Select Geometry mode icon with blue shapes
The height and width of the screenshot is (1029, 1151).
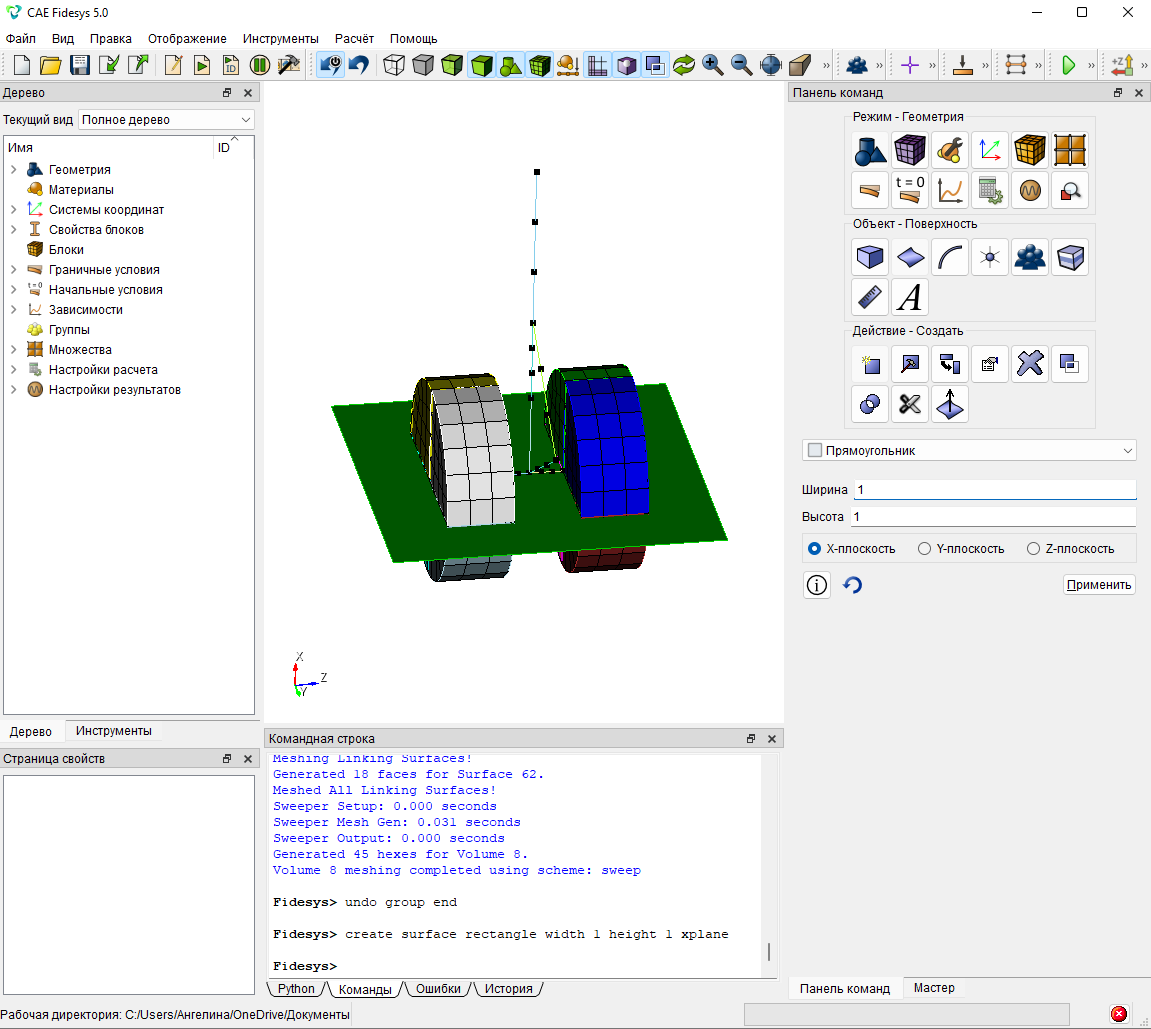point(870,150)
